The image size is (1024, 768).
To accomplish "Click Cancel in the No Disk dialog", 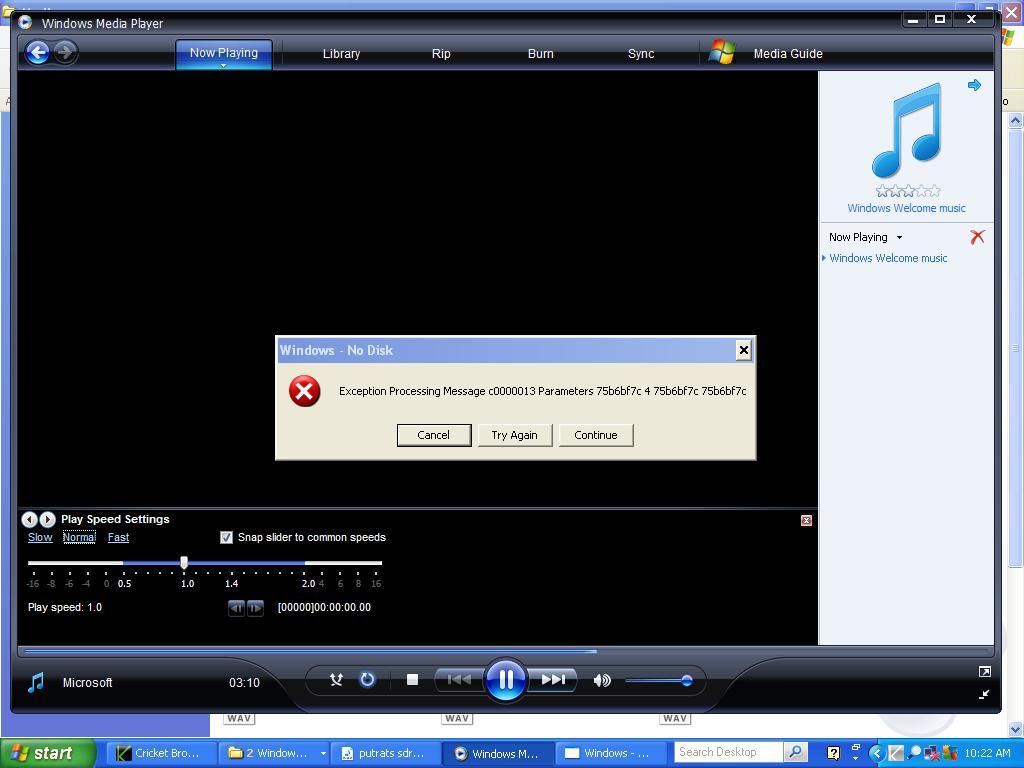I will click(x=434, y=435).
